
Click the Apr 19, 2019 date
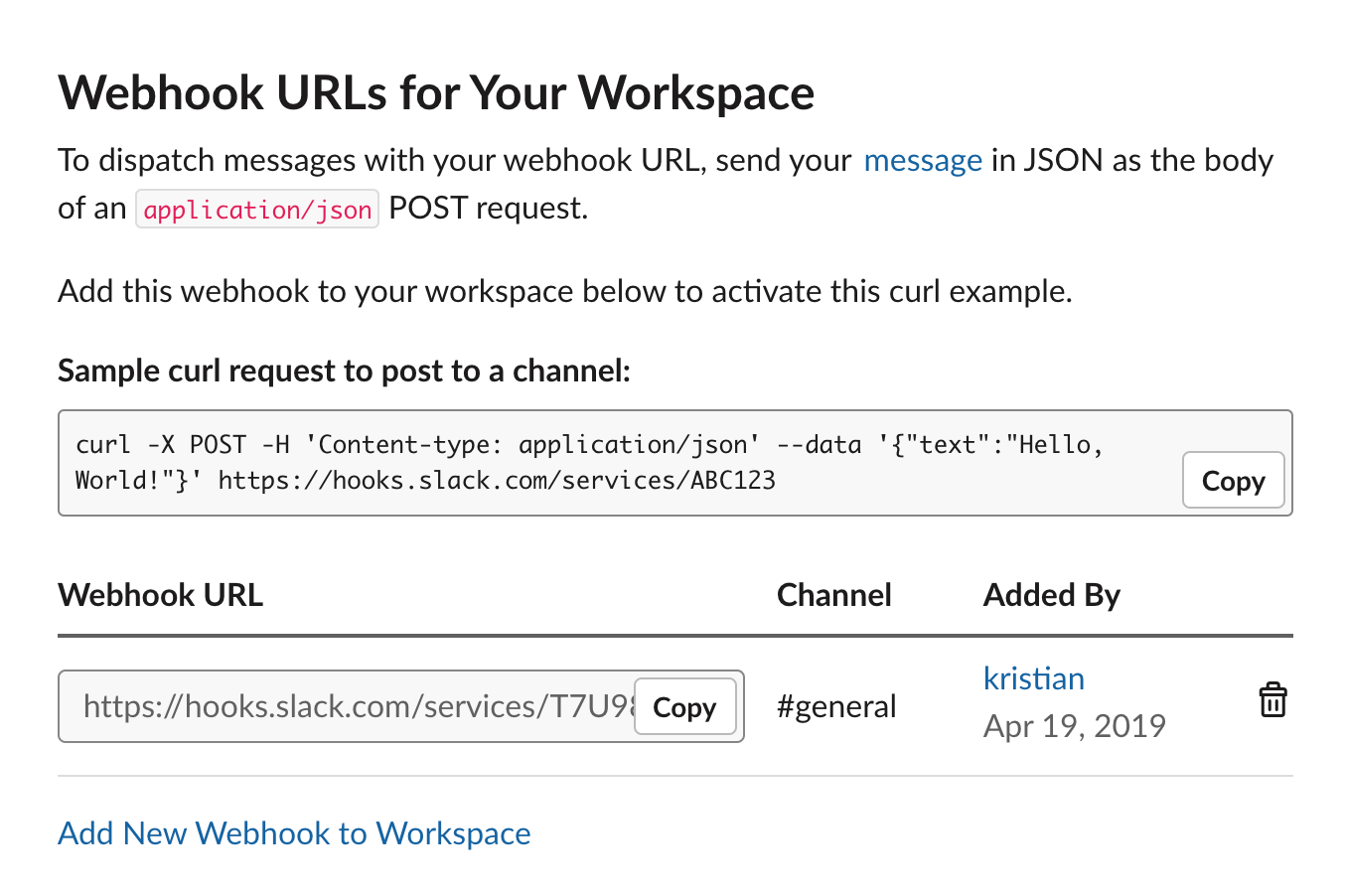[1075, 726]
